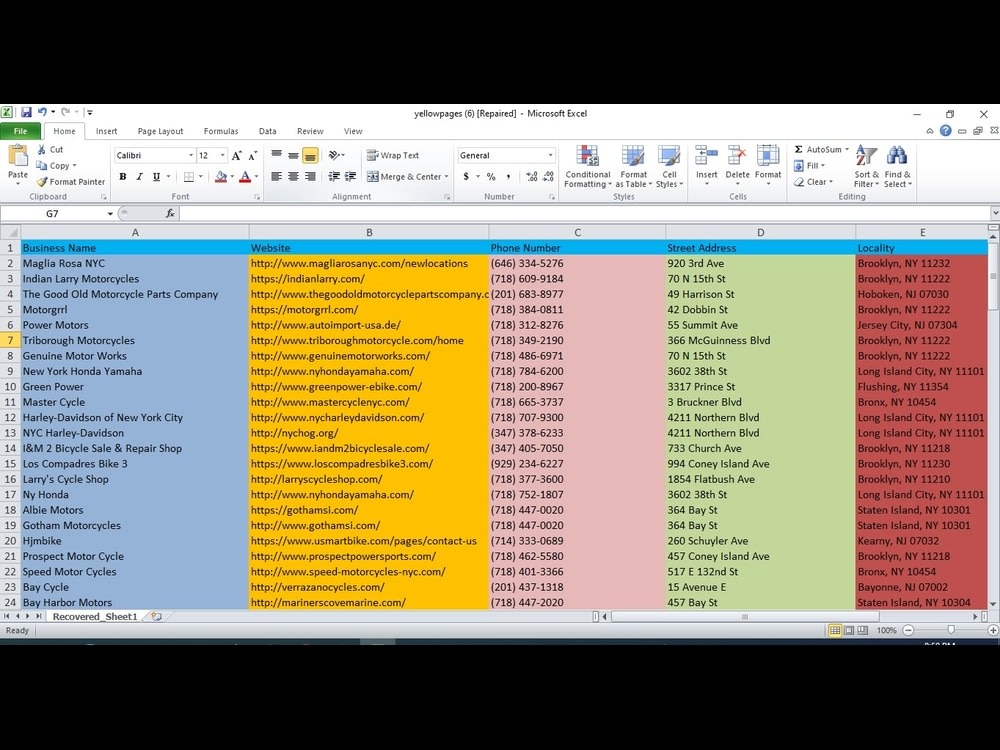Open Find & Select binoculars
The height and width of the screenshot is (750, 1000).
coord(897,166)
